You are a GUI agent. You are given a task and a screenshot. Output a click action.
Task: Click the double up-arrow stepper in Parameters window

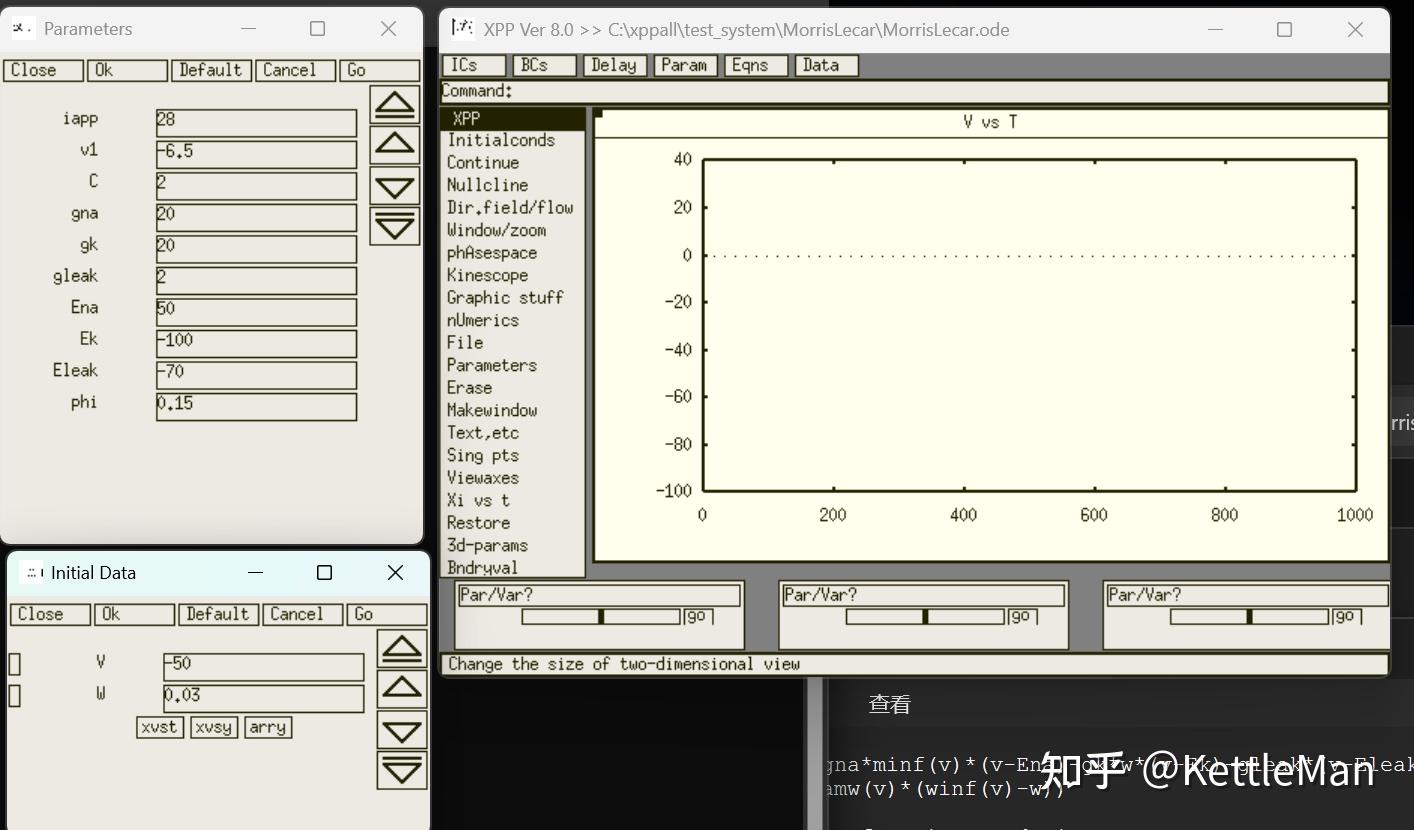[x=395, y=103]
